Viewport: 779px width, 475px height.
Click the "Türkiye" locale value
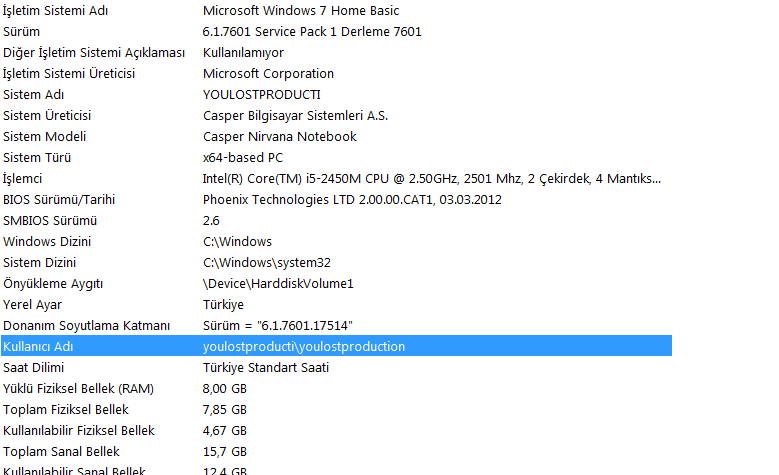pyautogui.click(x=223, y=305)
